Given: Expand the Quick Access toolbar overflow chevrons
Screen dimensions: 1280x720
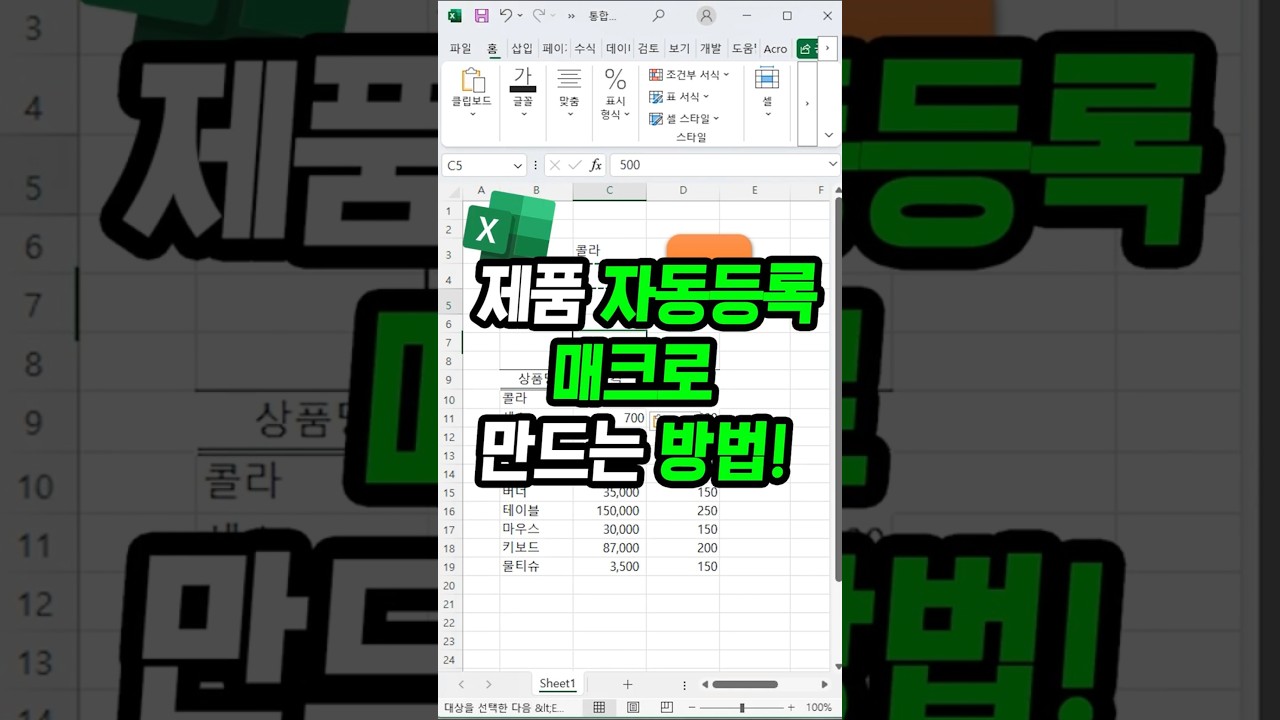Looking at the screenshot, I should [x=571, y=16].
